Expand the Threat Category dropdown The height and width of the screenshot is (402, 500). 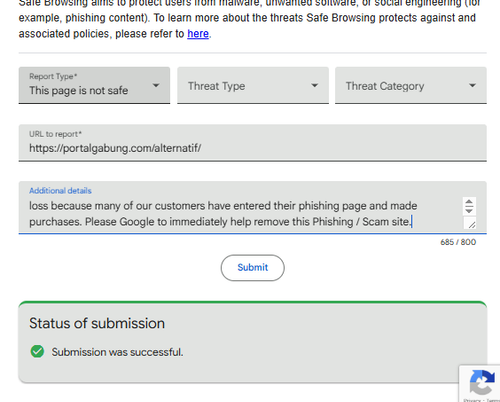(x=411, y=85)
